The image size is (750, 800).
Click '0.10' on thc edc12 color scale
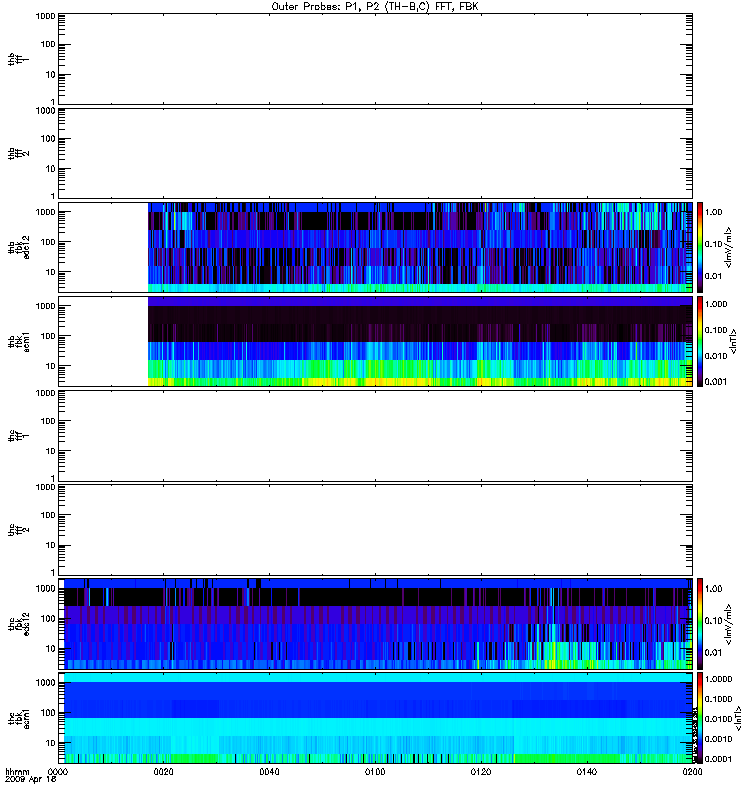(x=713, y=621)
